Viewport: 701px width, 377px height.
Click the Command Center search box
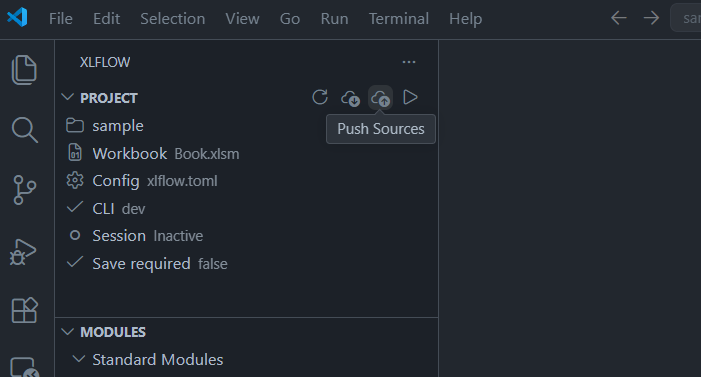coord(686,18)
